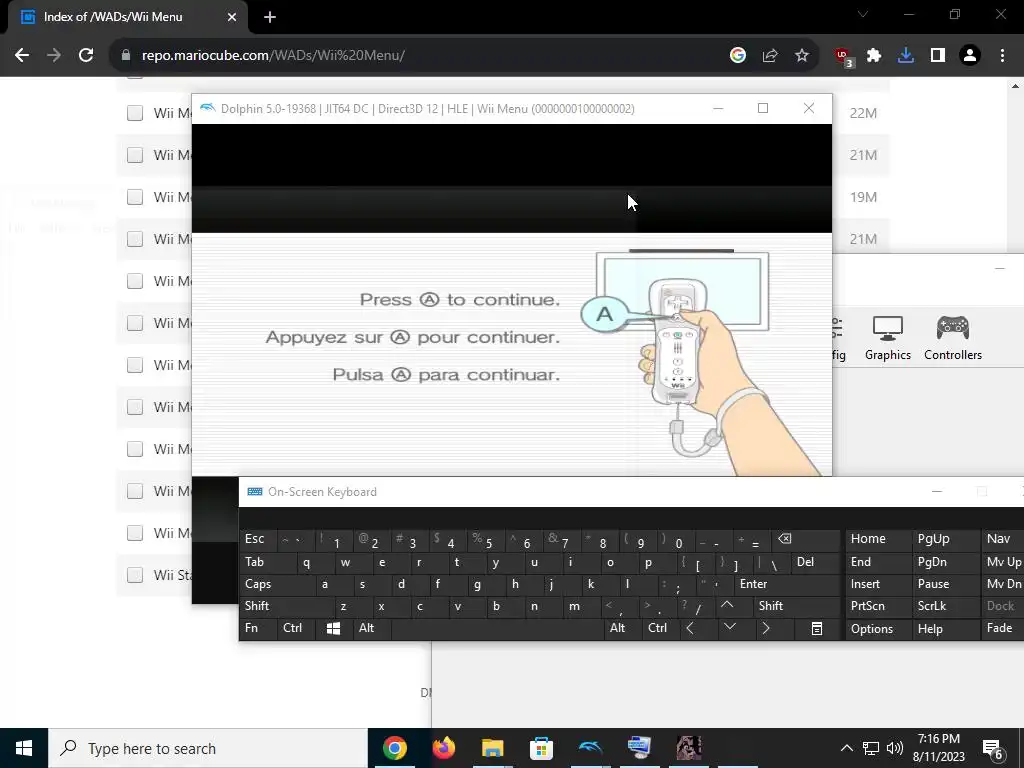Toggle Chrome side panel icon
This screenshot has width=1024, height=768.
coord(937,56)
